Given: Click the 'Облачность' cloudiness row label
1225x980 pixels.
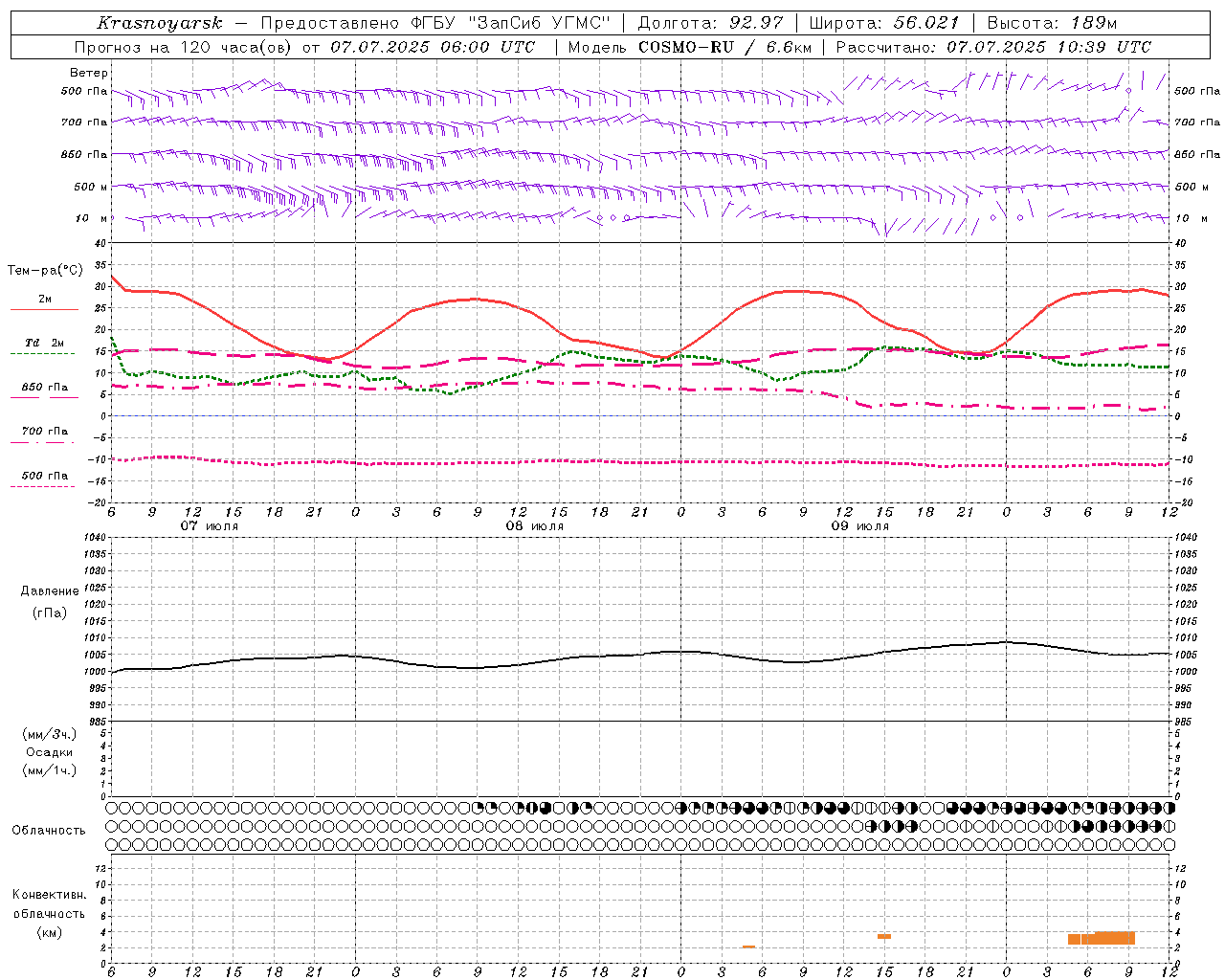Looking at the screenshot, I should tap(49, 830).
